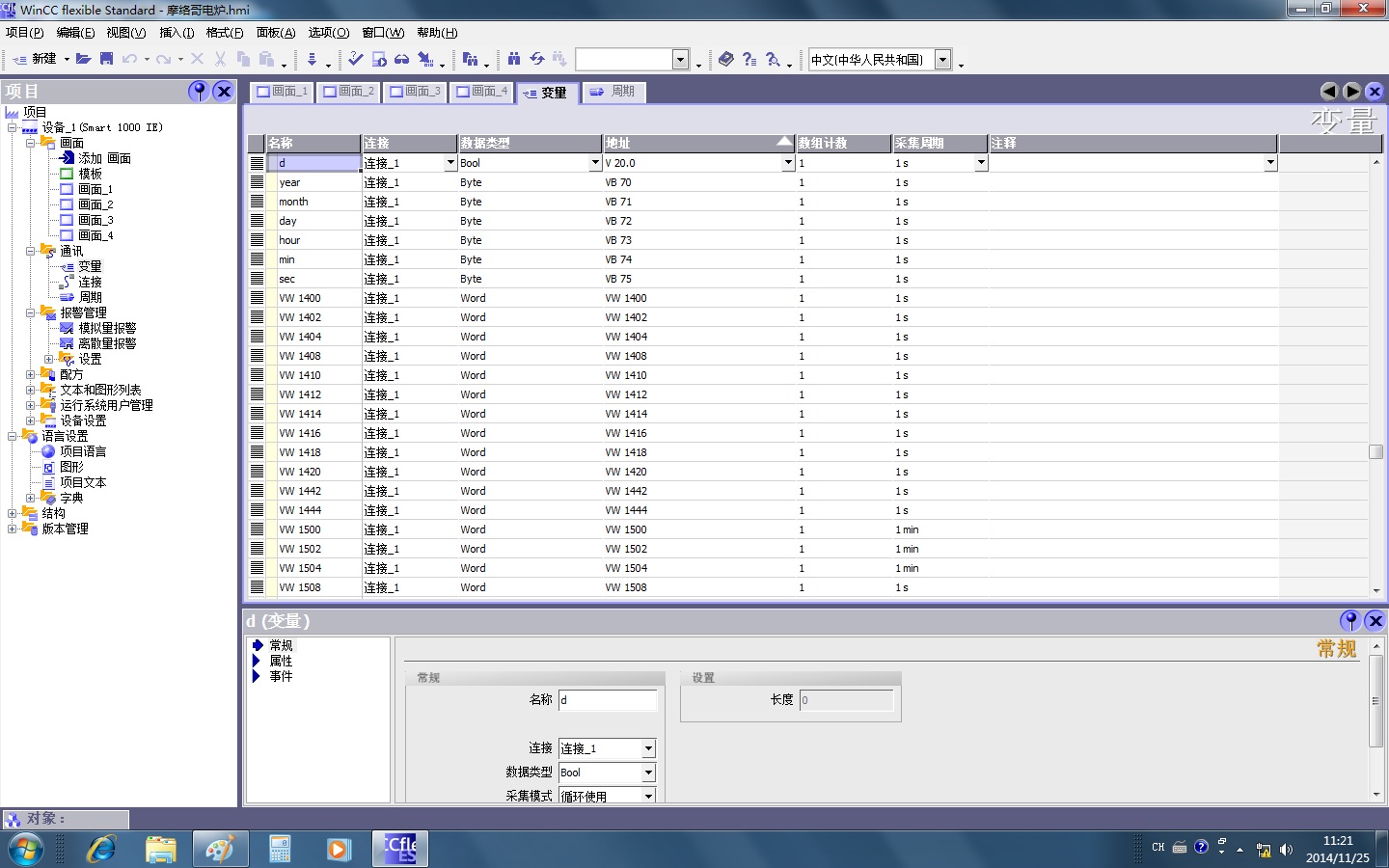The image size is (1389, 868).
Task: Switch to the 周期 tab
Action: point(613,92)
